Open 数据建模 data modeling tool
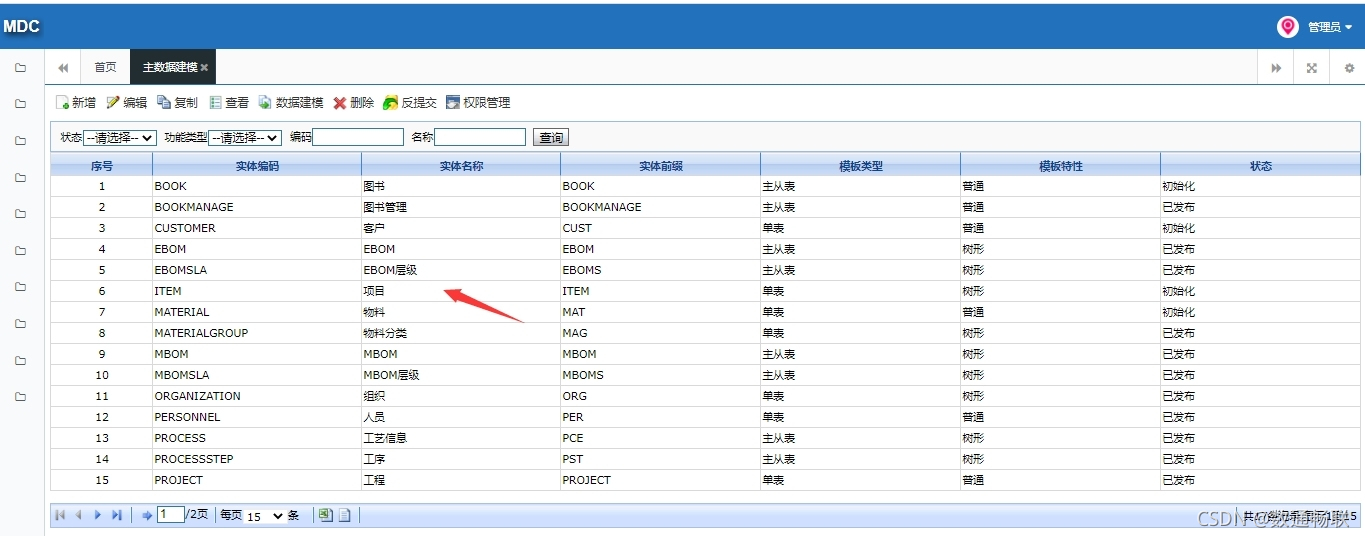Image resolution: width=1365 pixels, height=537 pixels. pyautogui.click(x=290, y=103)
